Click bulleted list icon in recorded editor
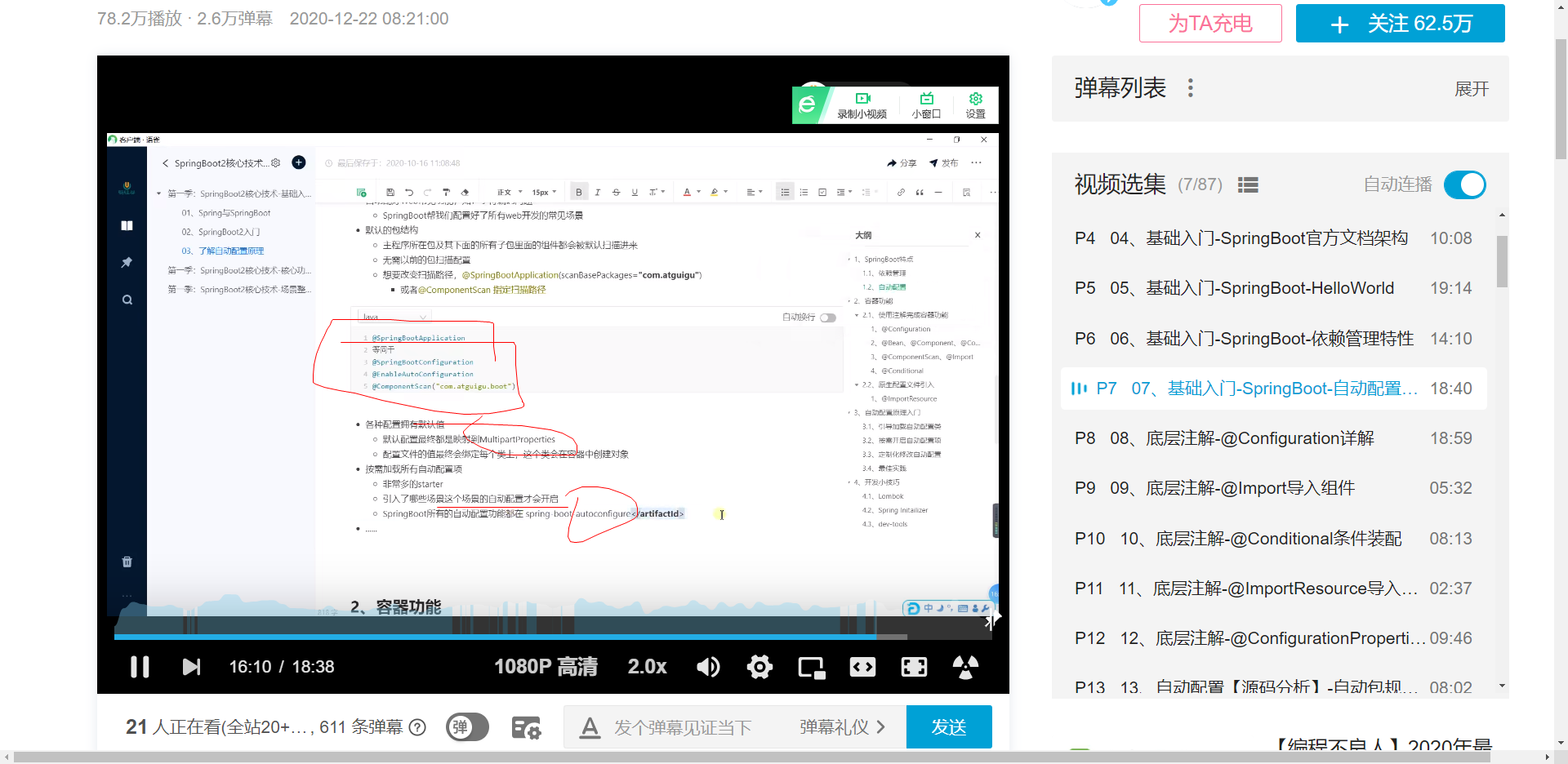 (x=785, y=193)
